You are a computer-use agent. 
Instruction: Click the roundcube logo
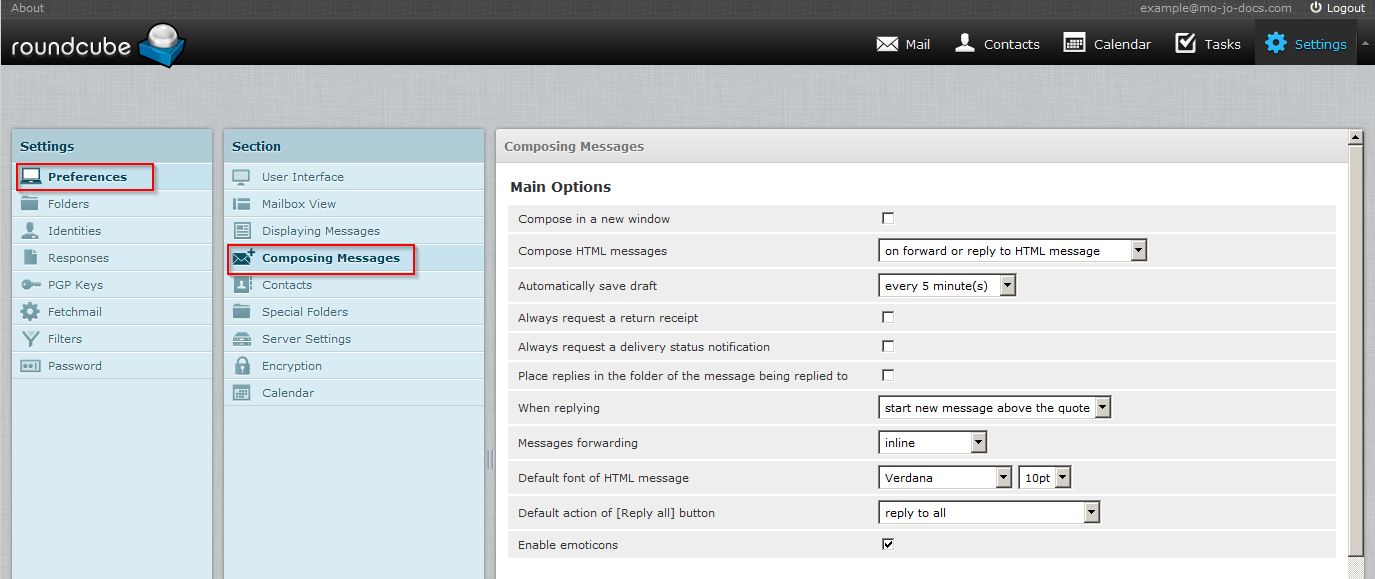pos(98,45)
